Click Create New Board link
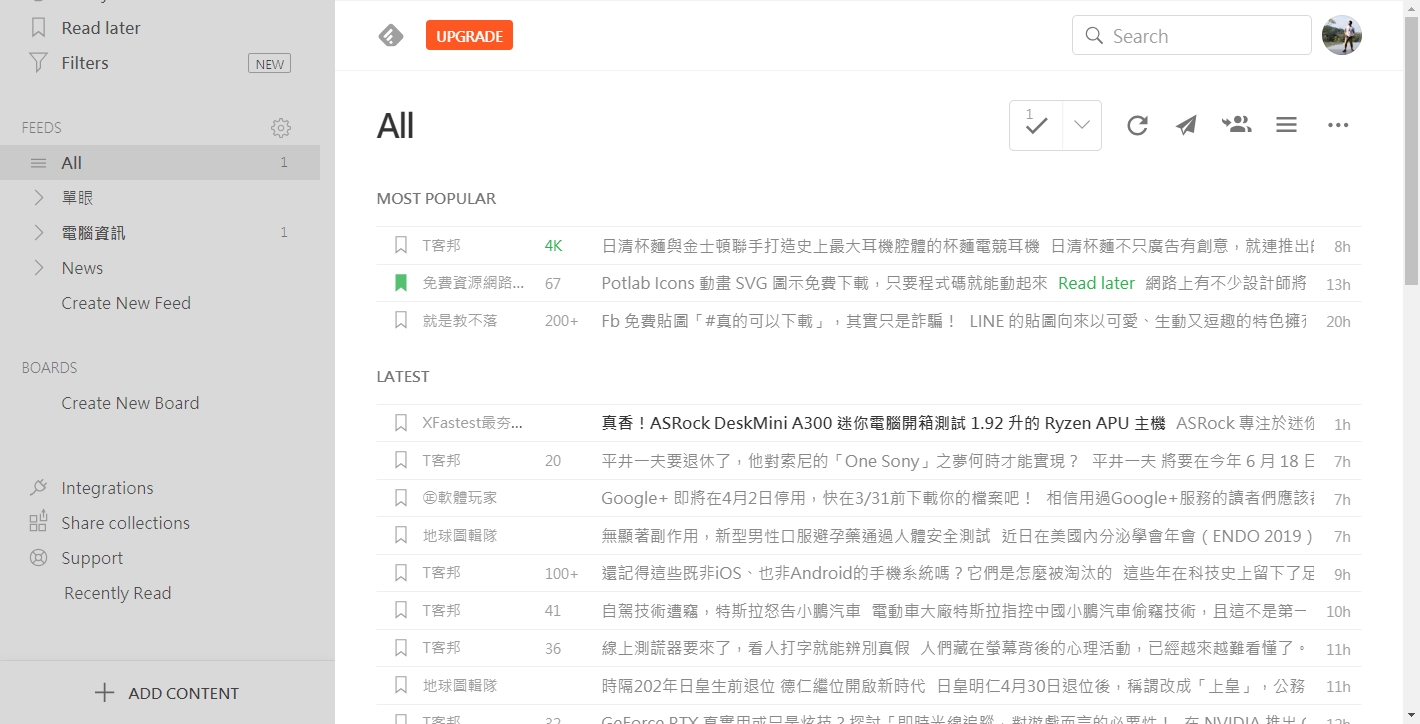This screenshot has width=1420, height=724. 130,403
